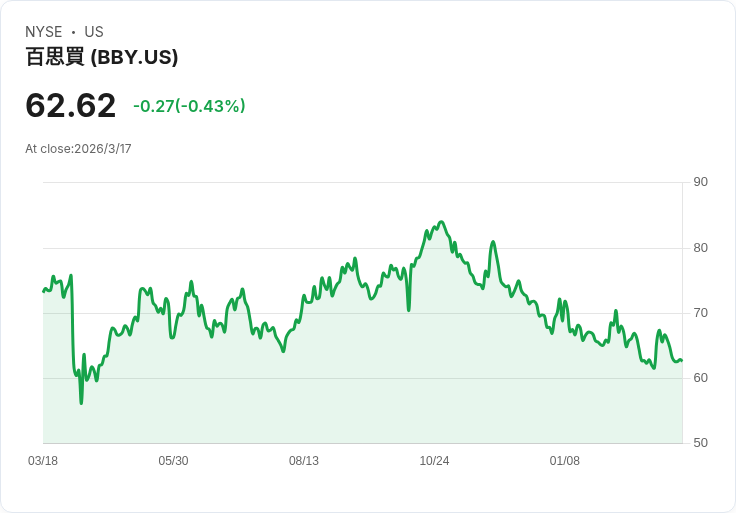Select the -0.27(-0.43%) change text

[189, 106]
